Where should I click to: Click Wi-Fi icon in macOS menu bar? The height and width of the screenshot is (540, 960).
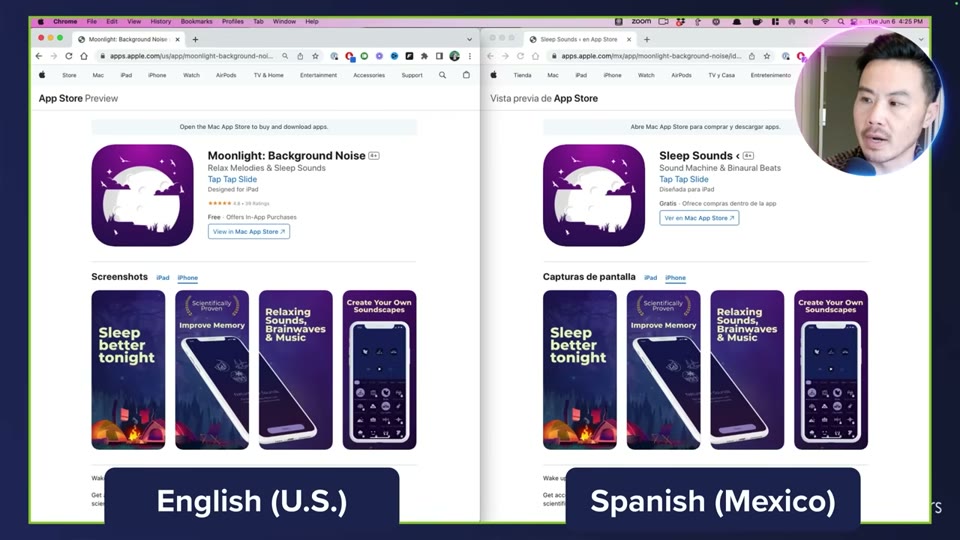pos(825,21)
